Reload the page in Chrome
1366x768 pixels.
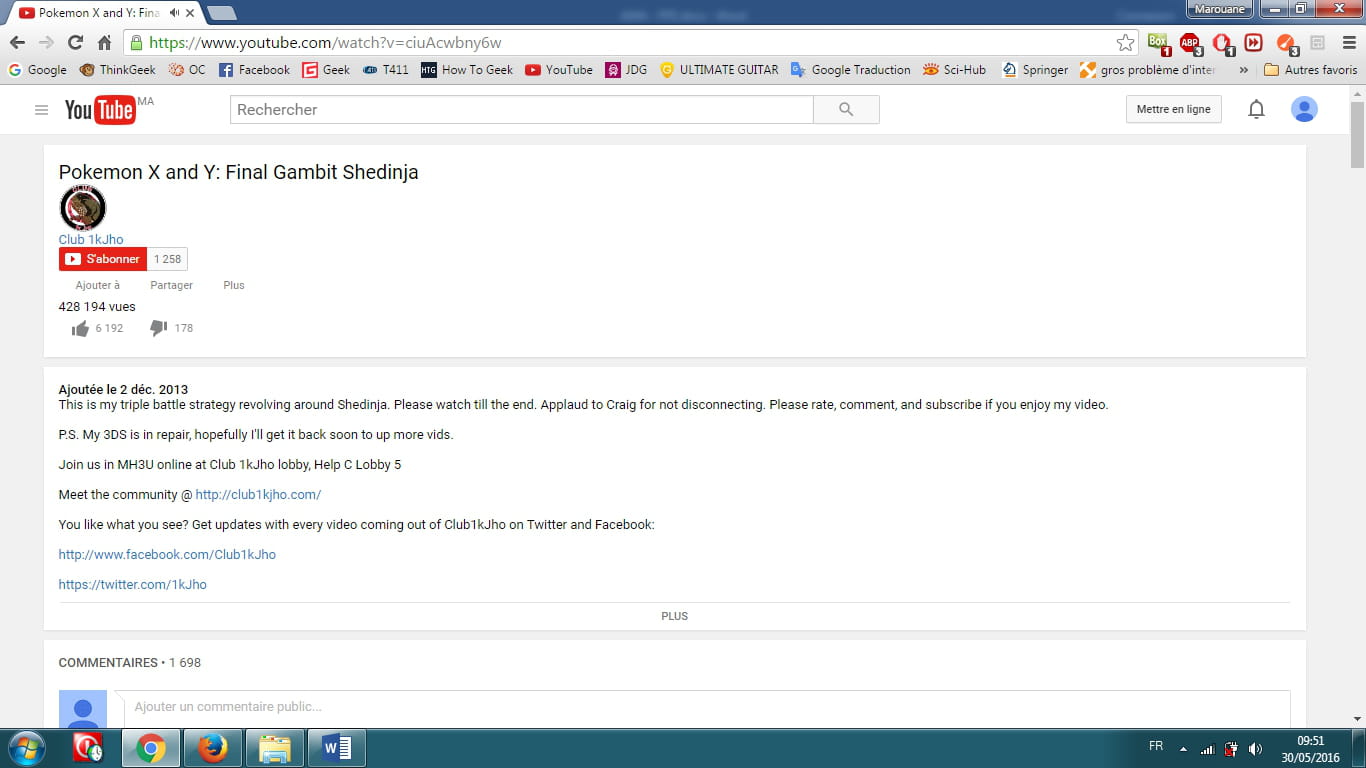click(75, 43)
